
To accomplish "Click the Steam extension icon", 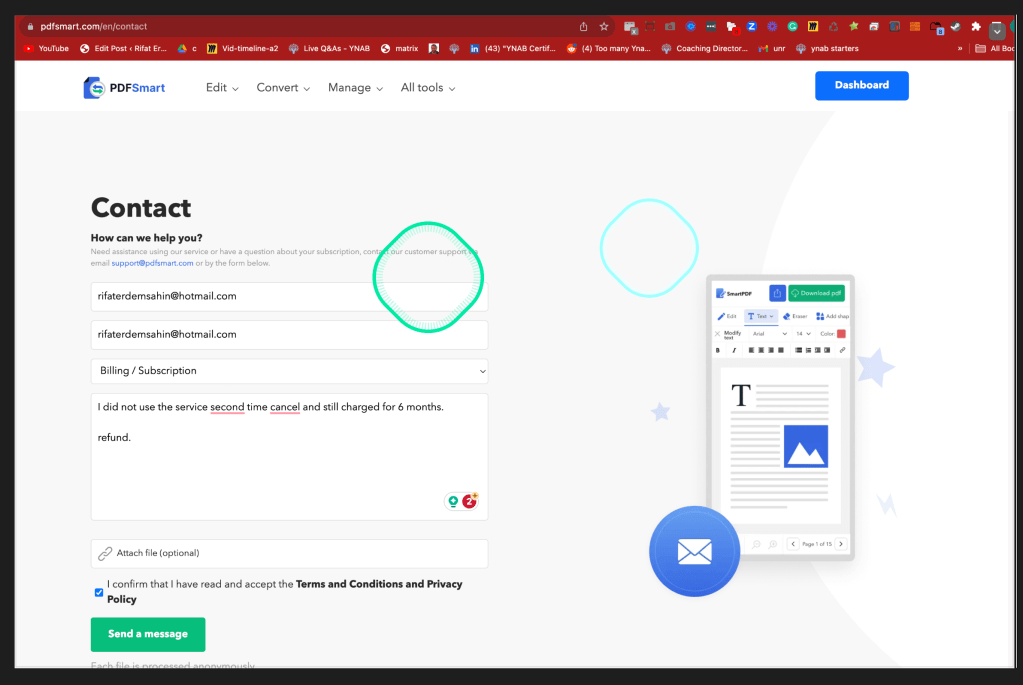I will click(956, 27).
